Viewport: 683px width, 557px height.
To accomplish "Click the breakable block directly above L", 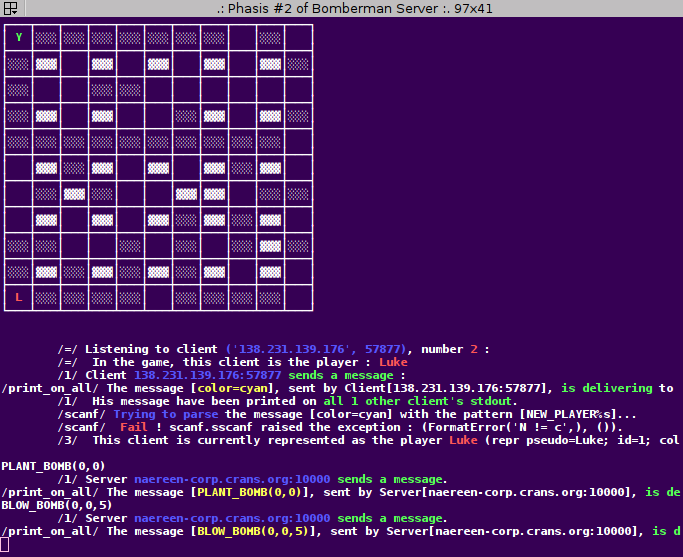I will click(x=18, y=272).
